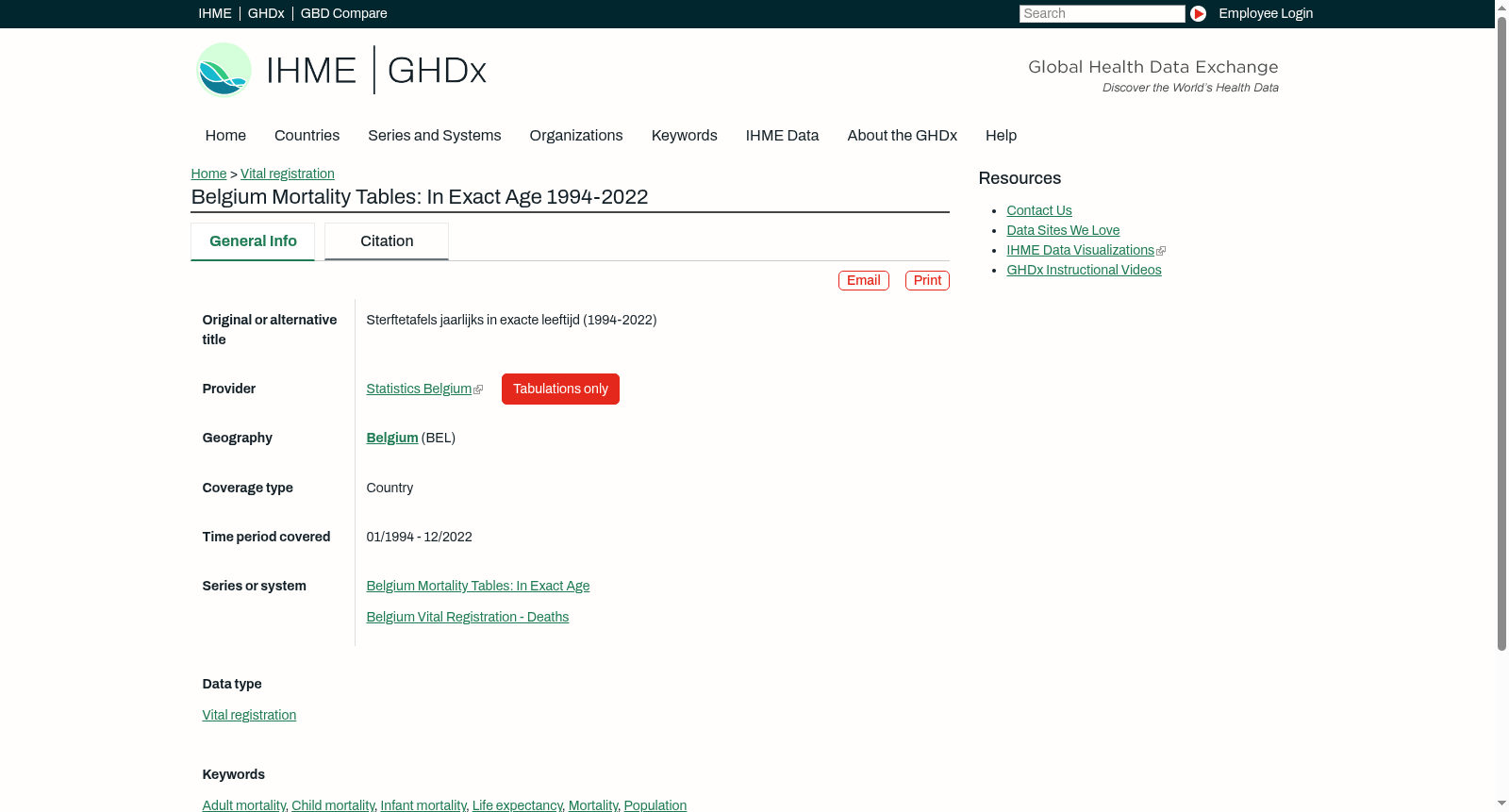Click the scrollbar up arrow
Viewport: 1509px width, 812px height.
[x=1501, y=7]
